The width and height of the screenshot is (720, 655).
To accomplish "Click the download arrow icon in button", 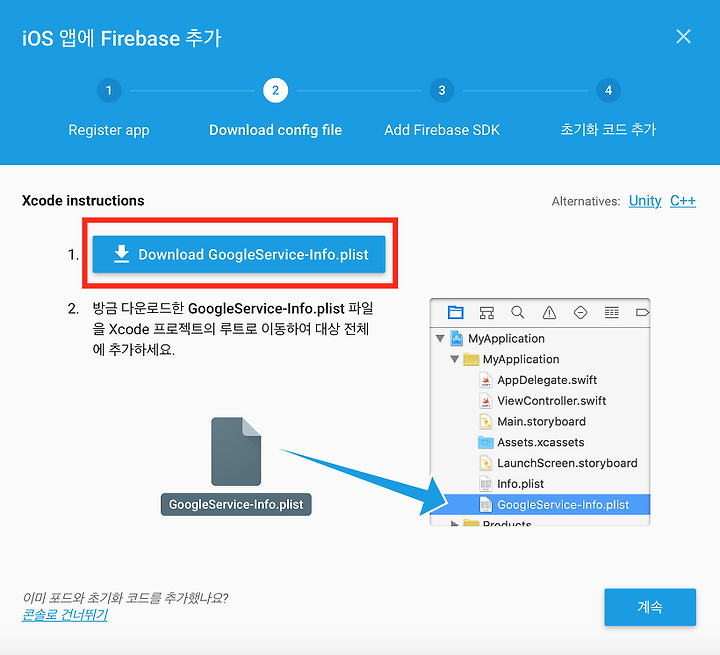I will (121, 254).
